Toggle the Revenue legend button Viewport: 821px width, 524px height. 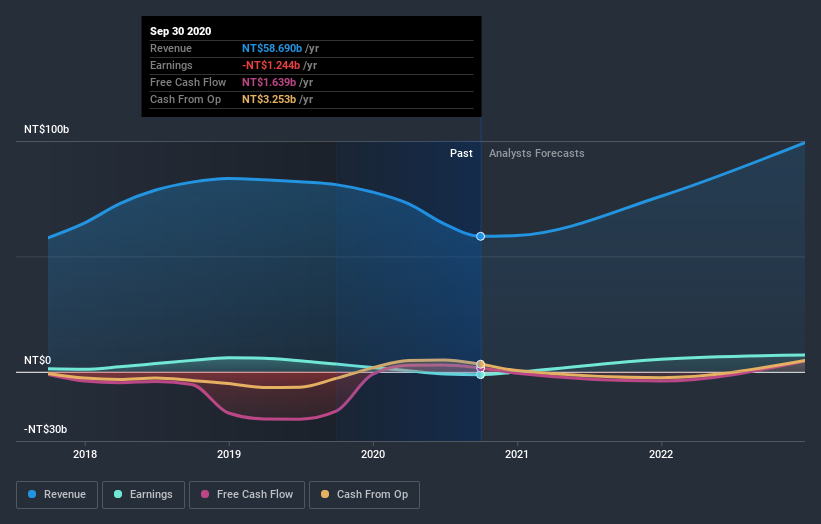tap(57, 495)
